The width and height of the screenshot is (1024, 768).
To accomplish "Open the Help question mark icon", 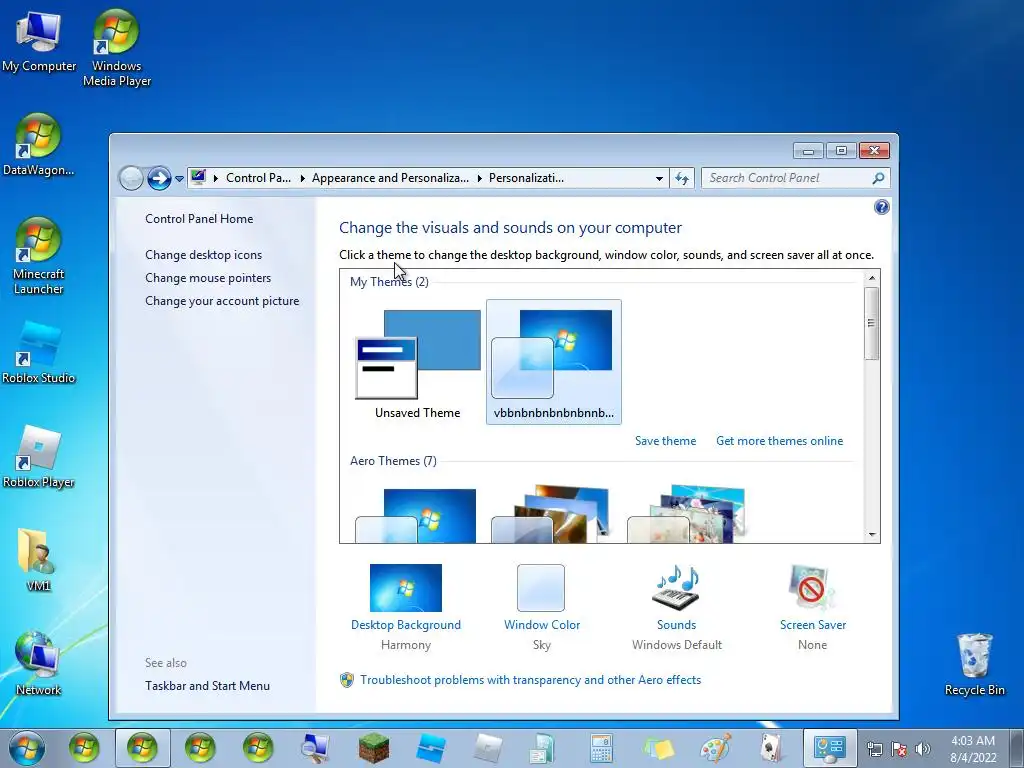I will point(882,207).
